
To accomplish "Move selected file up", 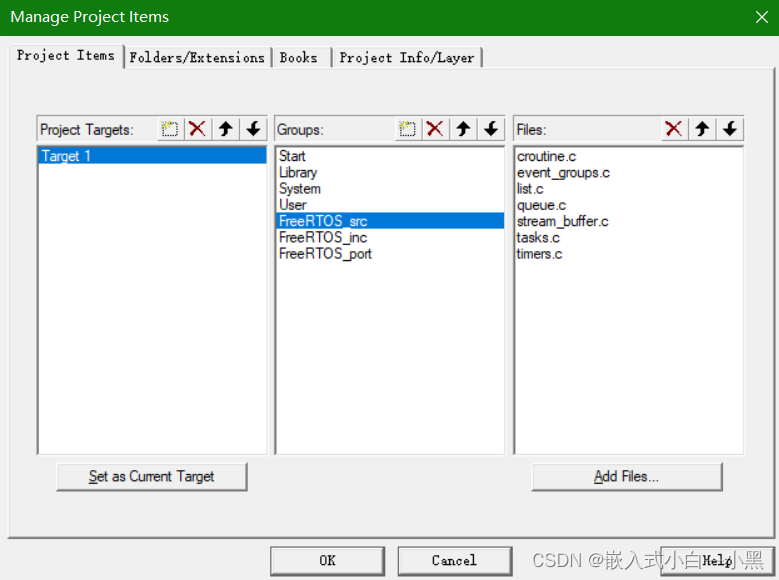I will click(702, 129).
